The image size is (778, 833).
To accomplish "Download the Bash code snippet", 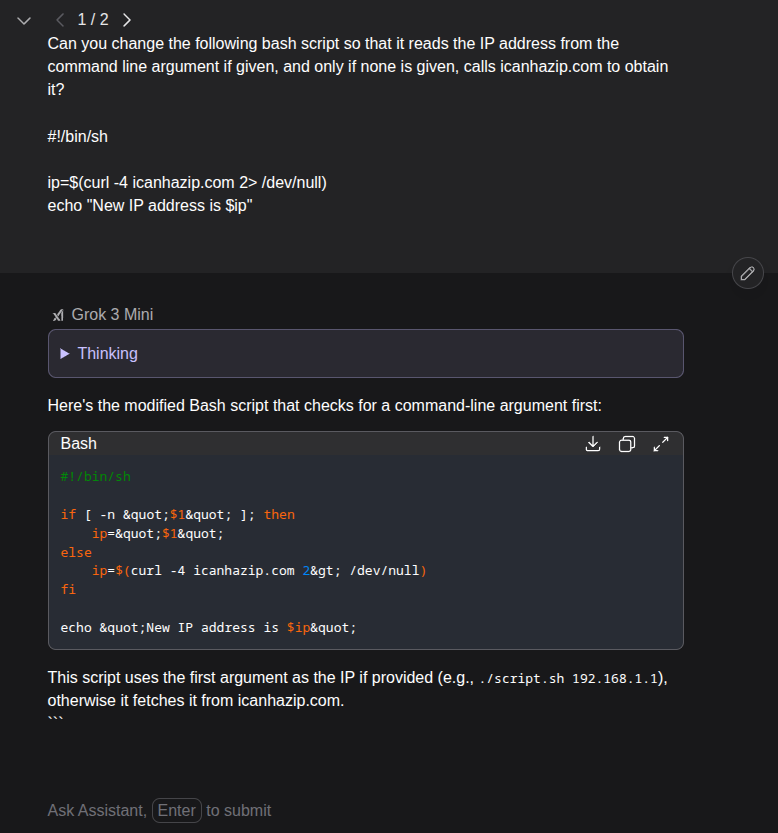I will tap(593, 444).
